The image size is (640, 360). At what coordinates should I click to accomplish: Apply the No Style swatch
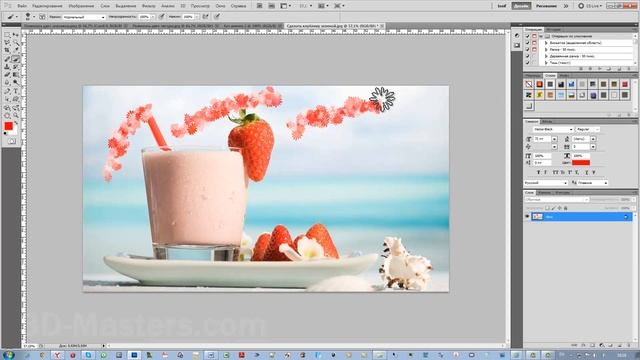529,84
